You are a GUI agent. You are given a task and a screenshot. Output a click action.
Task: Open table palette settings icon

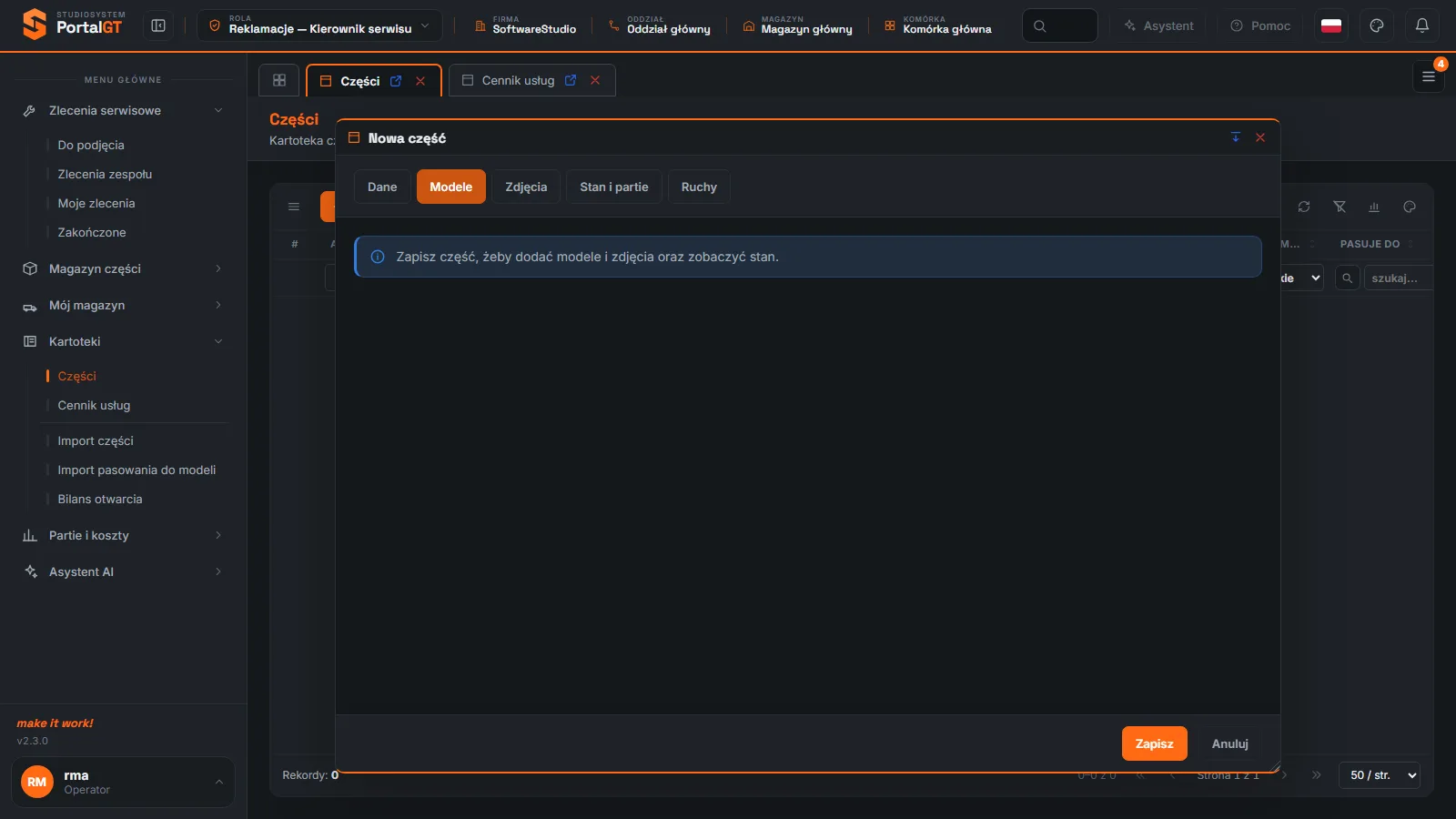pos(1410,207)
